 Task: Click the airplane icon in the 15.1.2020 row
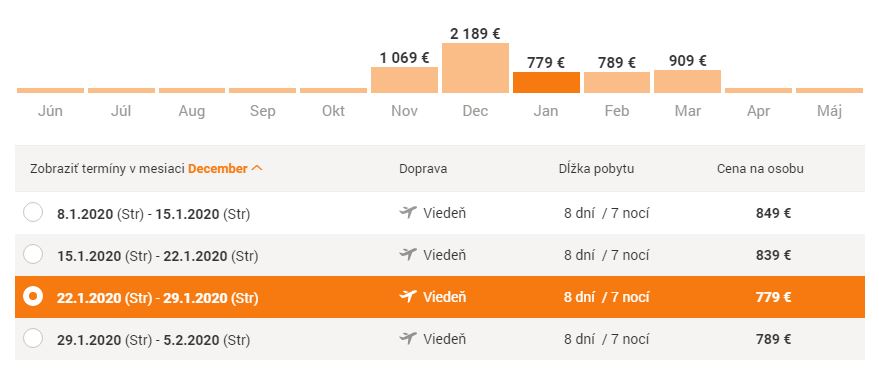click(408, 254)
